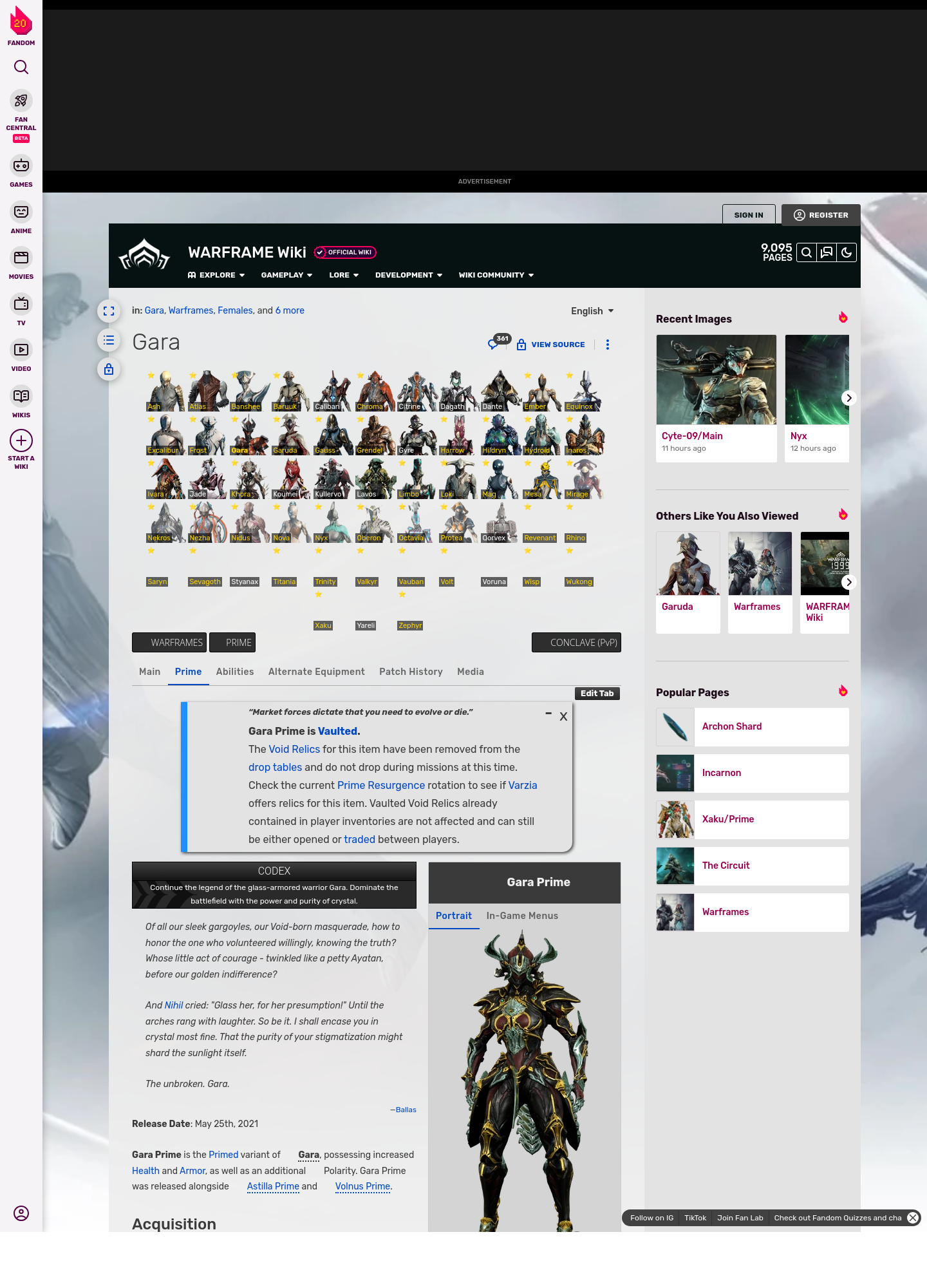This screenshot has width=927, height=1288.
Task: Open the wiki Discuss speech-bubble icon
Action: (x=827, y=252)
